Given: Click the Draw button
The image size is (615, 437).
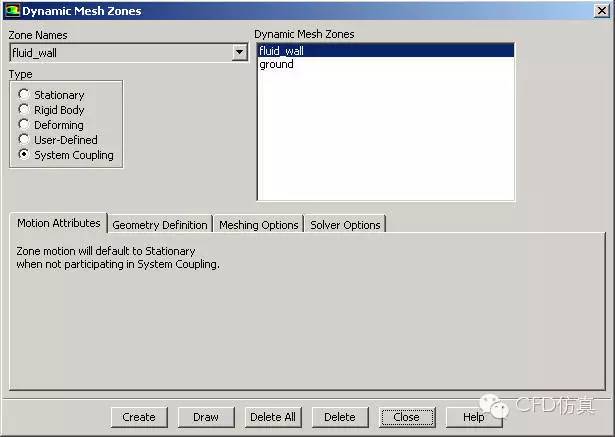Looking at the screenshot, I should [x=206, y=417].
